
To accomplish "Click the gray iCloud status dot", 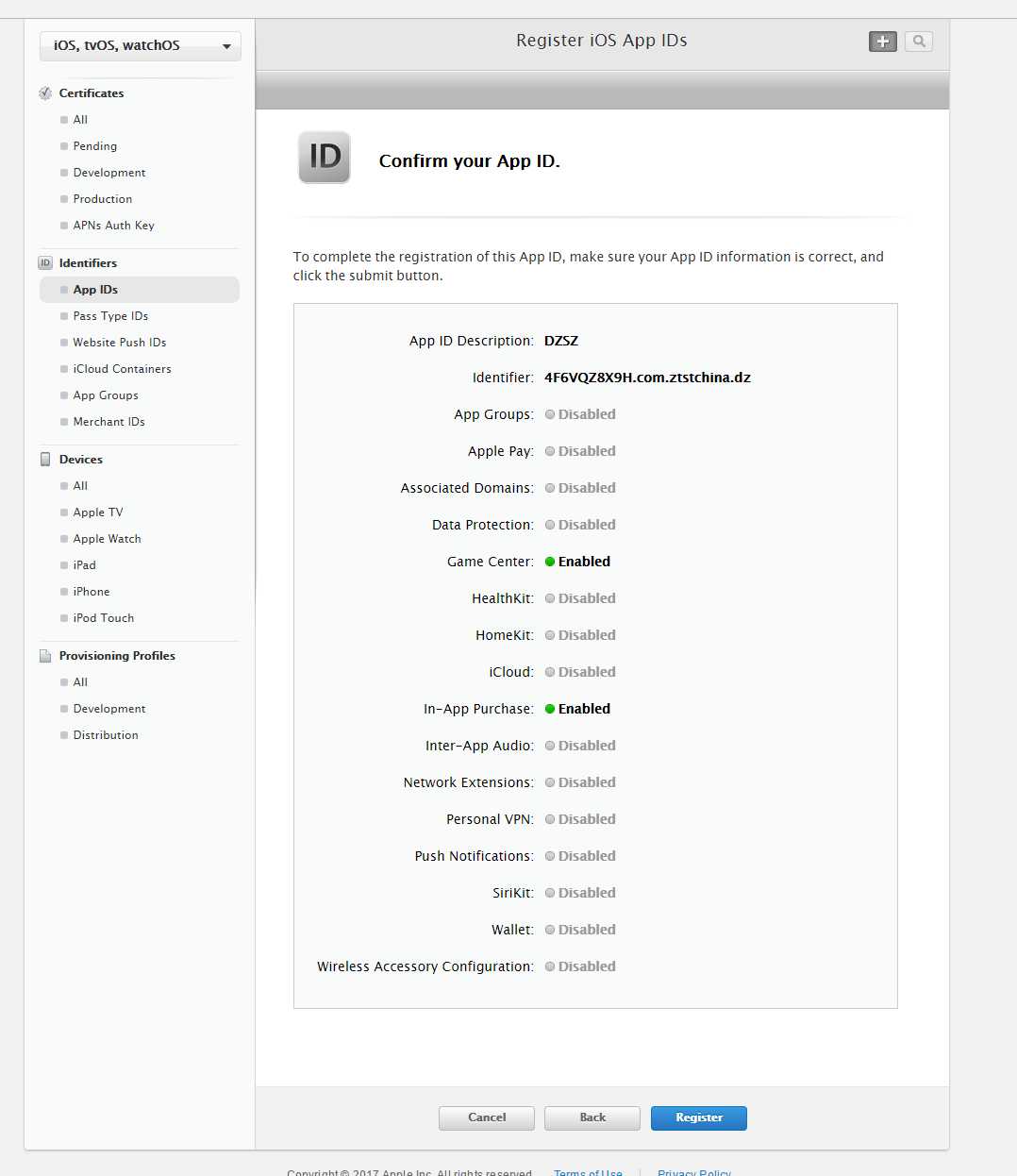I will coord(550,672).
